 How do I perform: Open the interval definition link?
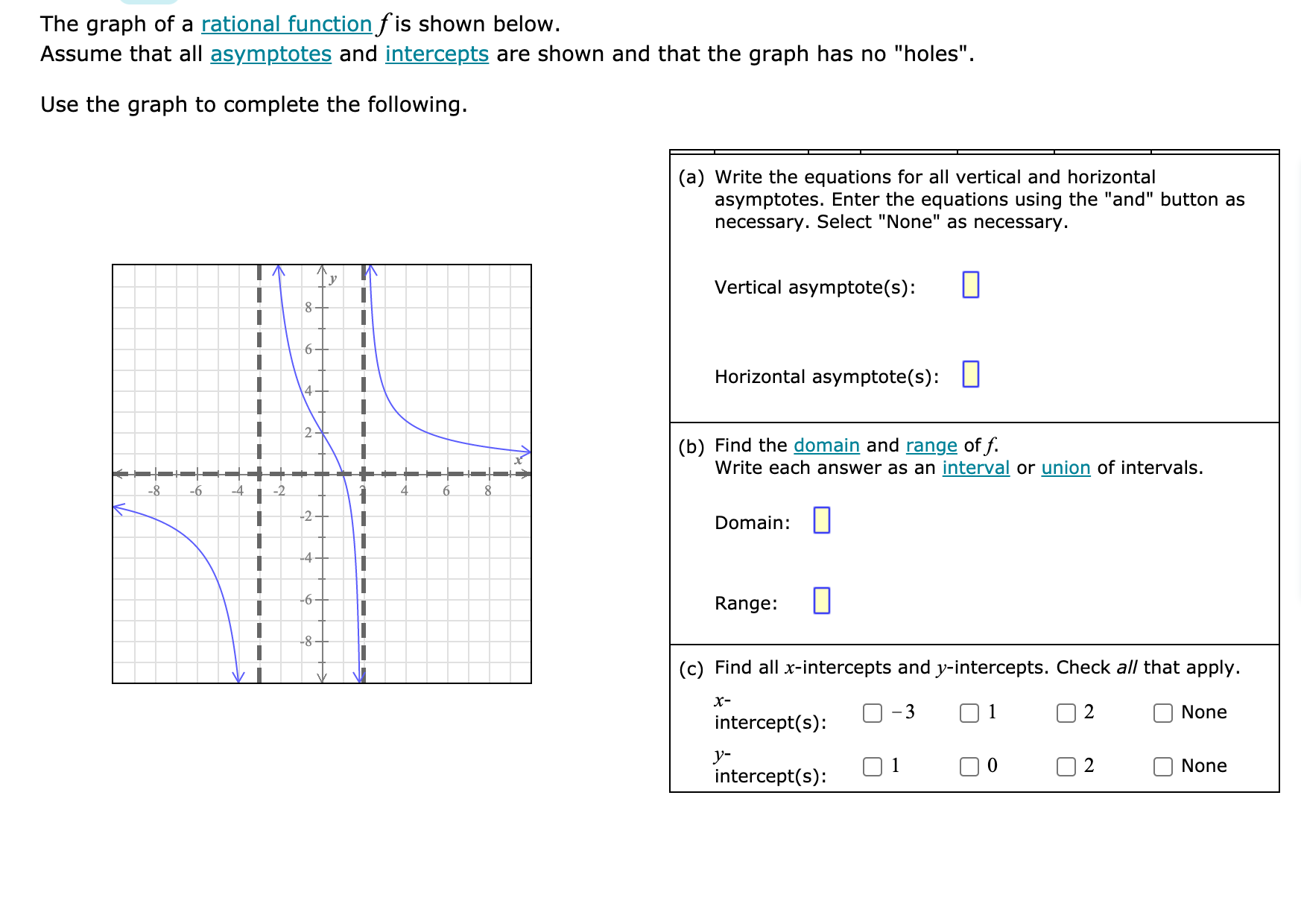click(977, 468)
